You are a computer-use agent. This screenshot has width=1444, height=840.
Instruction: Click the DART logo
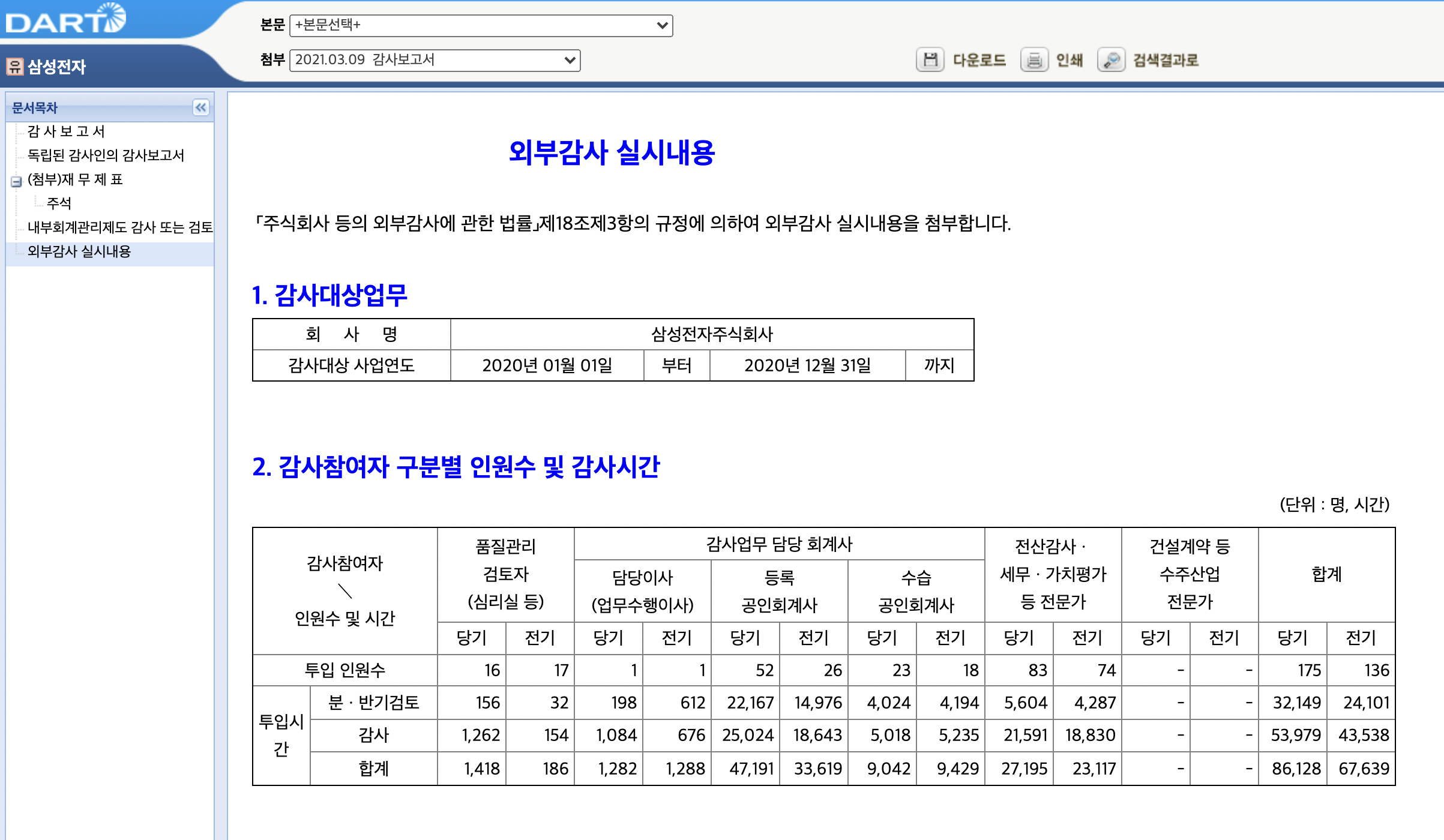pos(65,19)
